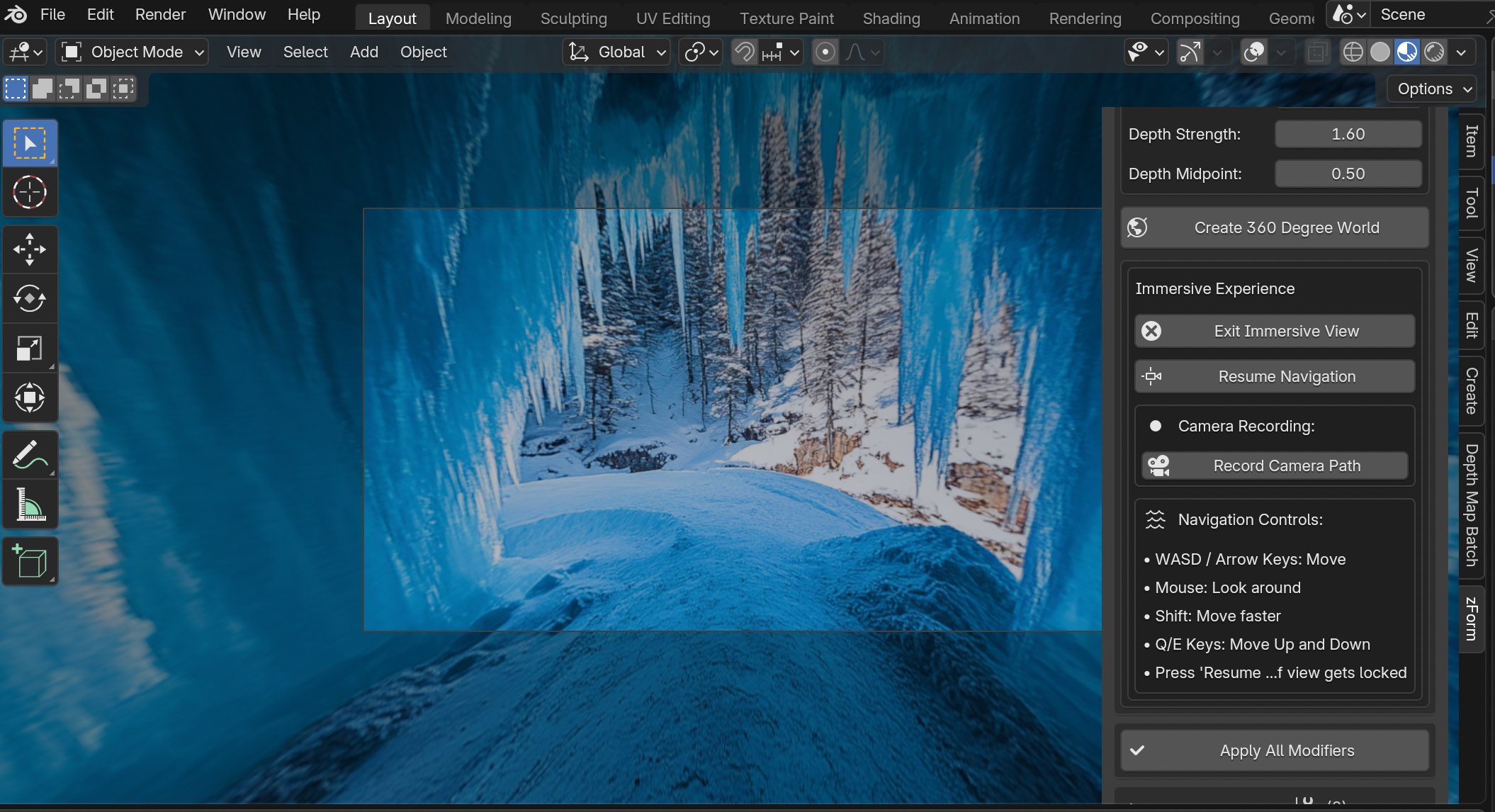
Task: Click the X icon on Exit Immersive View
Action: coord(1151,331)
